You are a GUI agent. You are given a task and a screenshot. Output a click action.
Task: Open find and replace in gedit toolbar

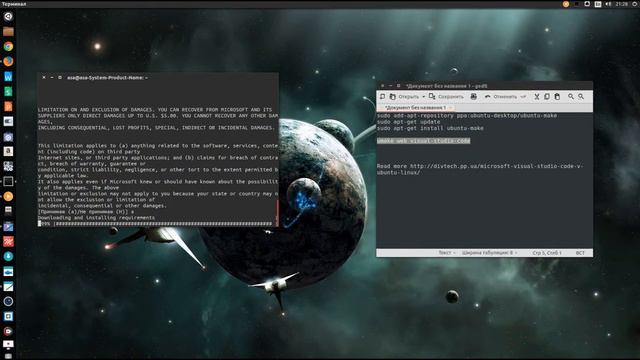(x=581, y=97)
